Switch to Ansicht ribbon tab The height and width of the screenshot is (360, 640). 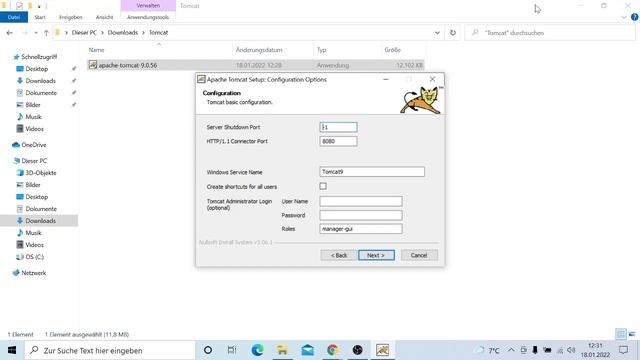pos(104,17)
